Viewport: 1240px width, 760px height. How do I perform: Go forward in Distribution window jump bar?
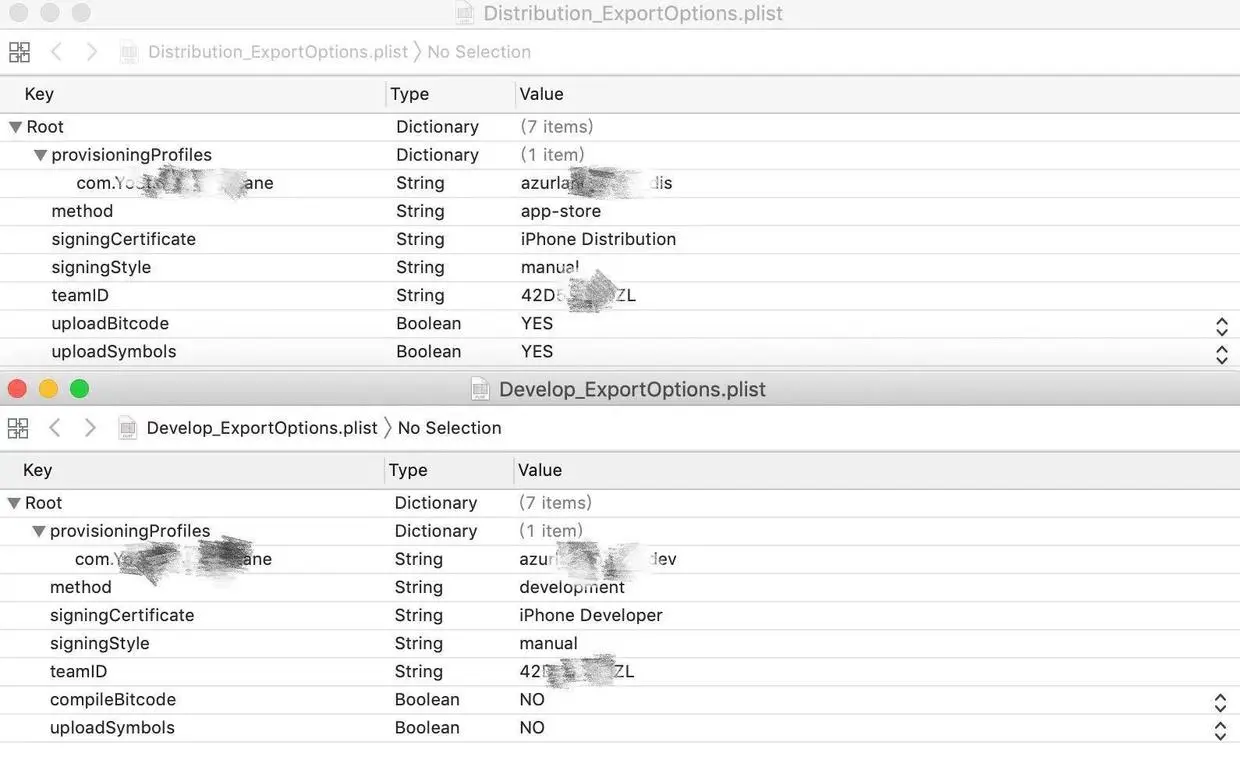point(92,52)
